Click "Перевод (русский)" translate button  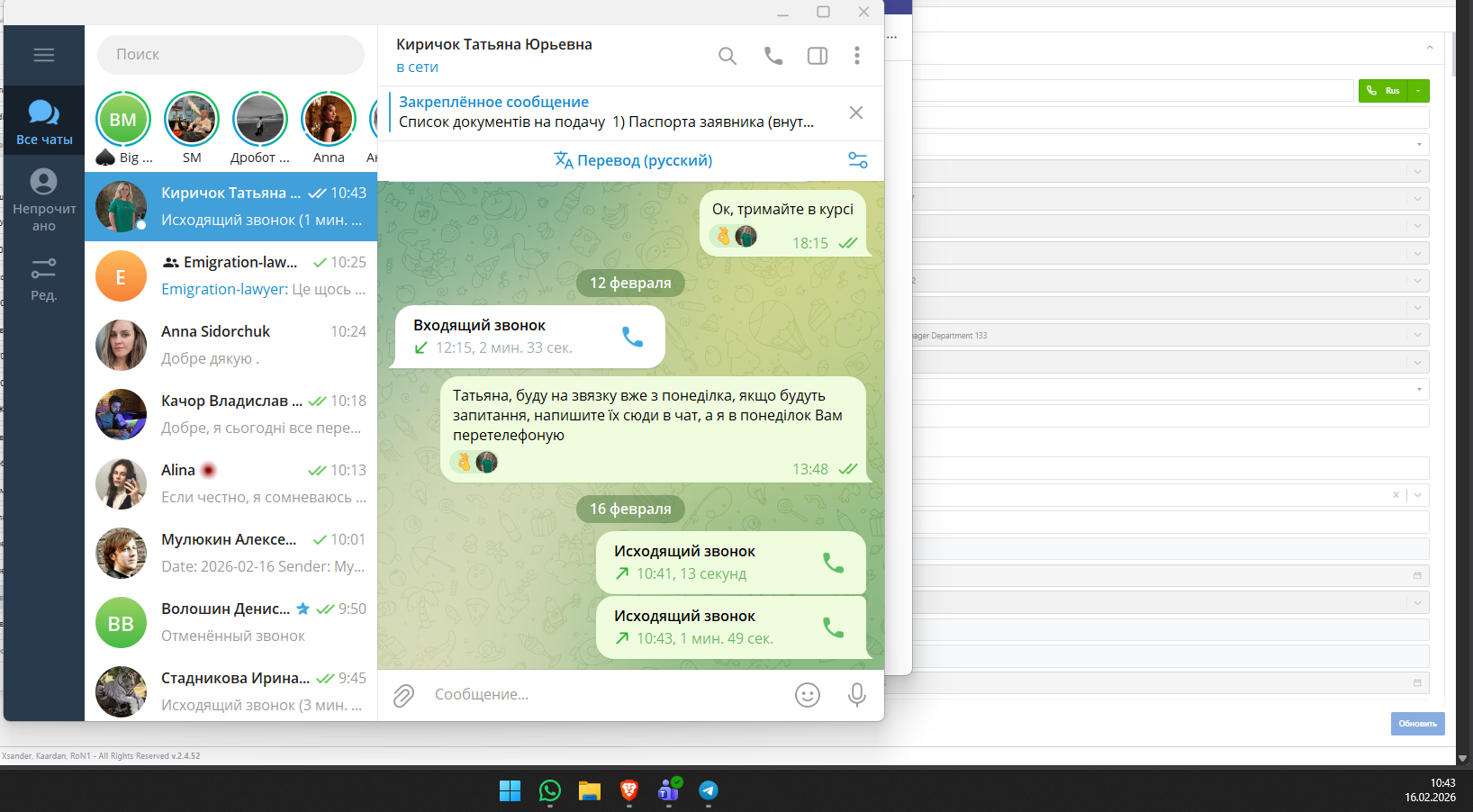coord(633,160)
